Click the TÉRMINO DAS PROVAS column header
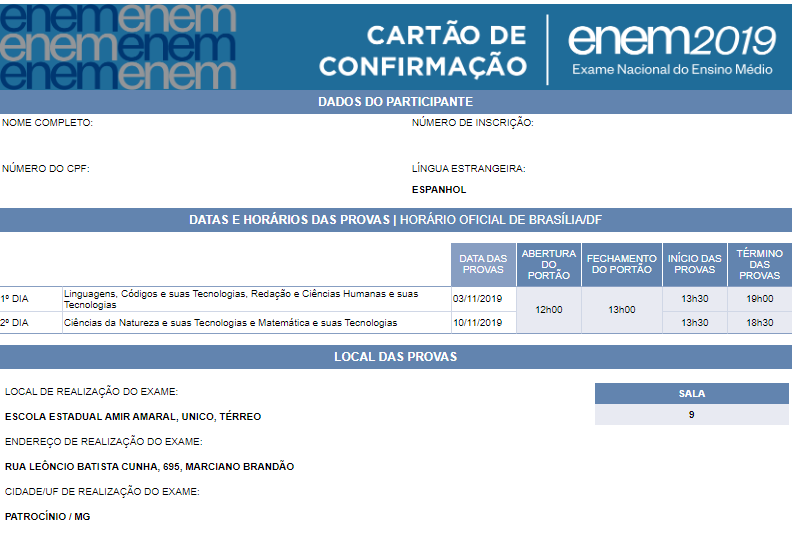 [759, 265]
